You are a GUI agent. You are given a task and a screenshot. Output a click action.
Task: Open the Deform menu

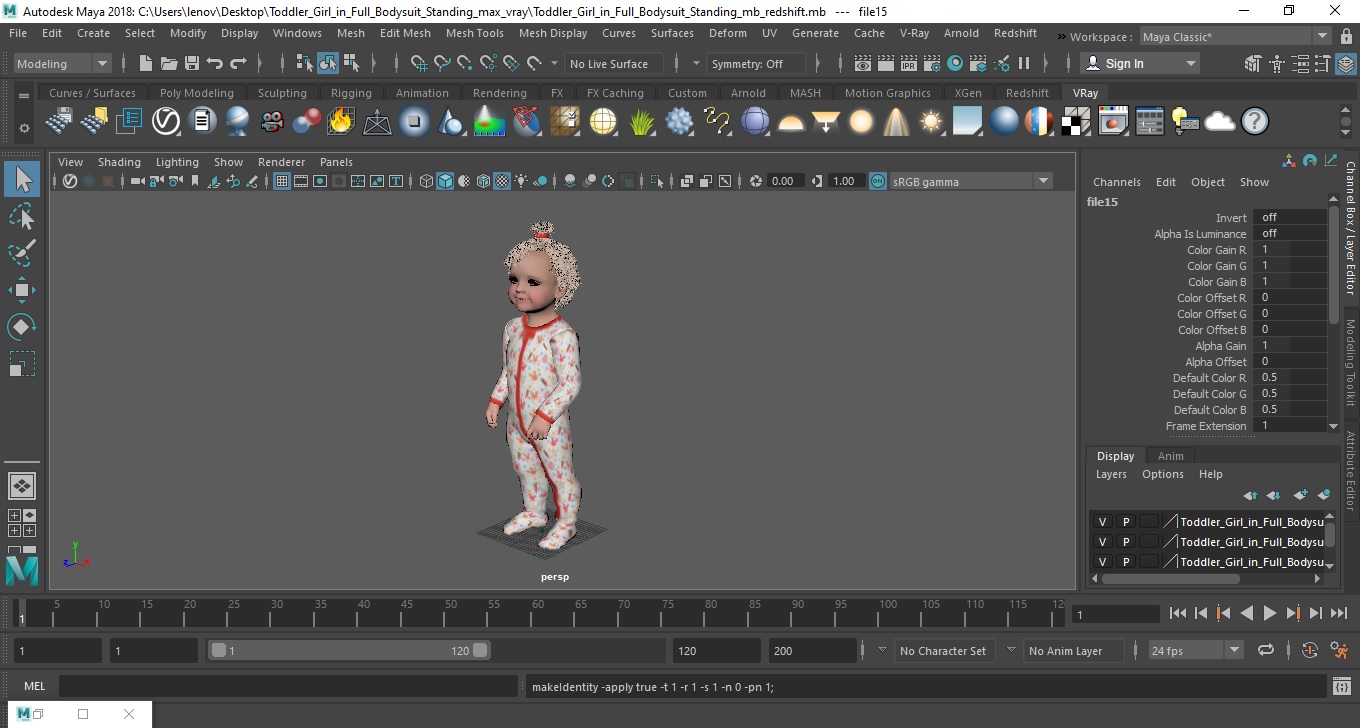727,33
